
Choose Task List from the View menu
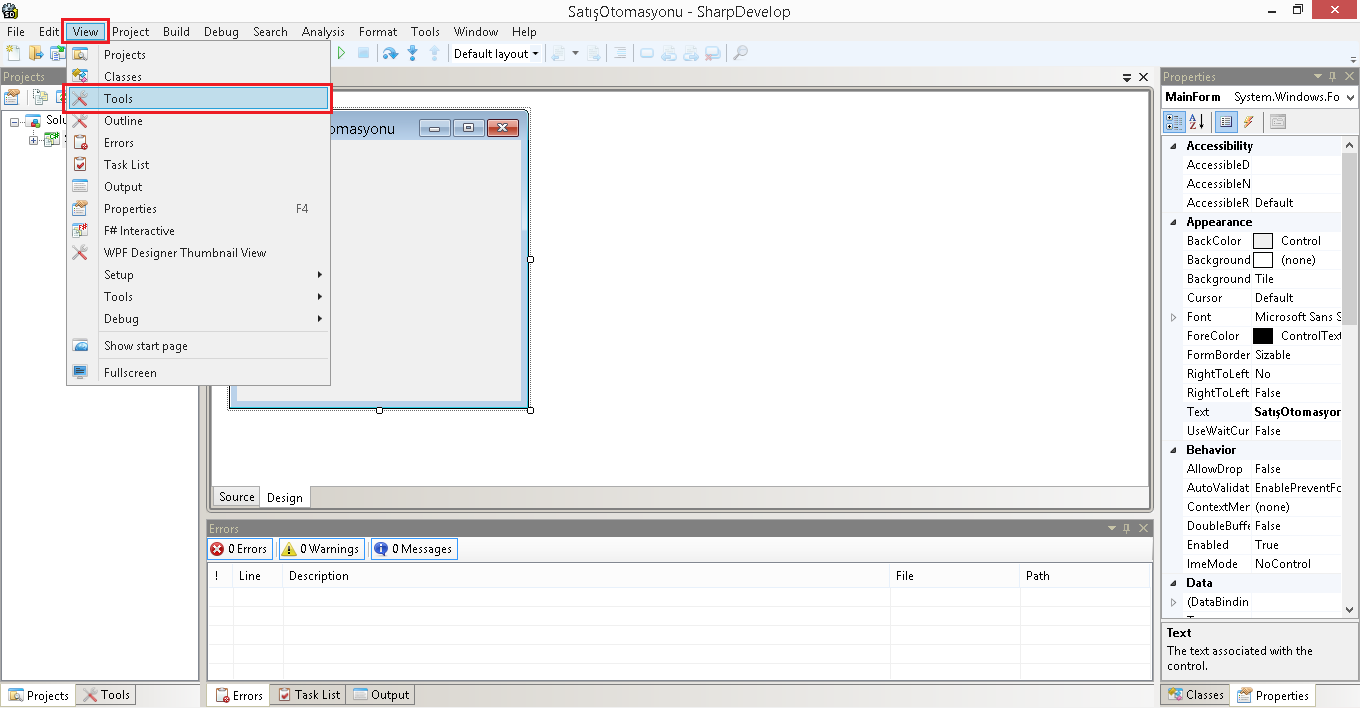pos(199,165)
